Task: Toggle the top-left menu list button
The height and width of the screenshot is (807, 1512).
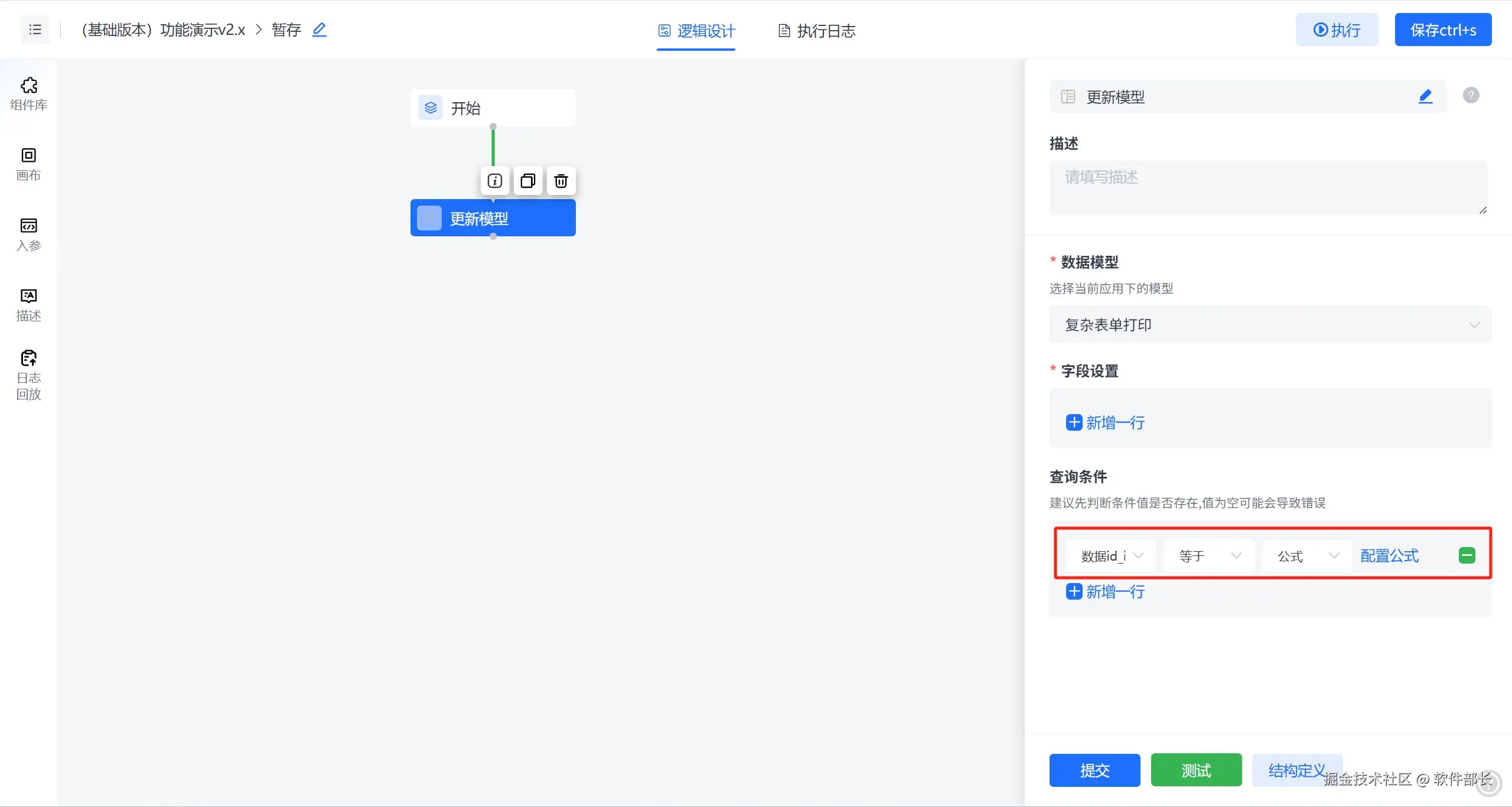Action: 35,30
